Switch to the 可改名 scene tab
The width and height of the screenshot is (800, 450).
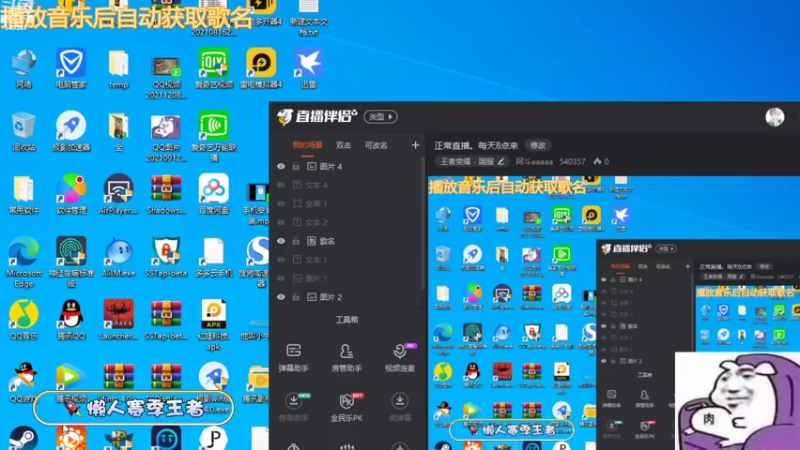point(376,145)
